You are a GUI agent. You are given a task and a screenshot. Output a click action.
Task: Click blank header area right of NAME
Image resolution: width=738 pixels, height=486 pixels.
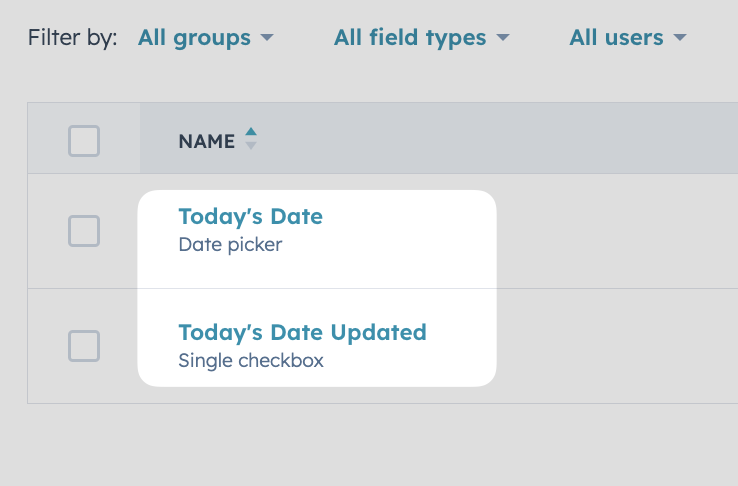point(494,138)
